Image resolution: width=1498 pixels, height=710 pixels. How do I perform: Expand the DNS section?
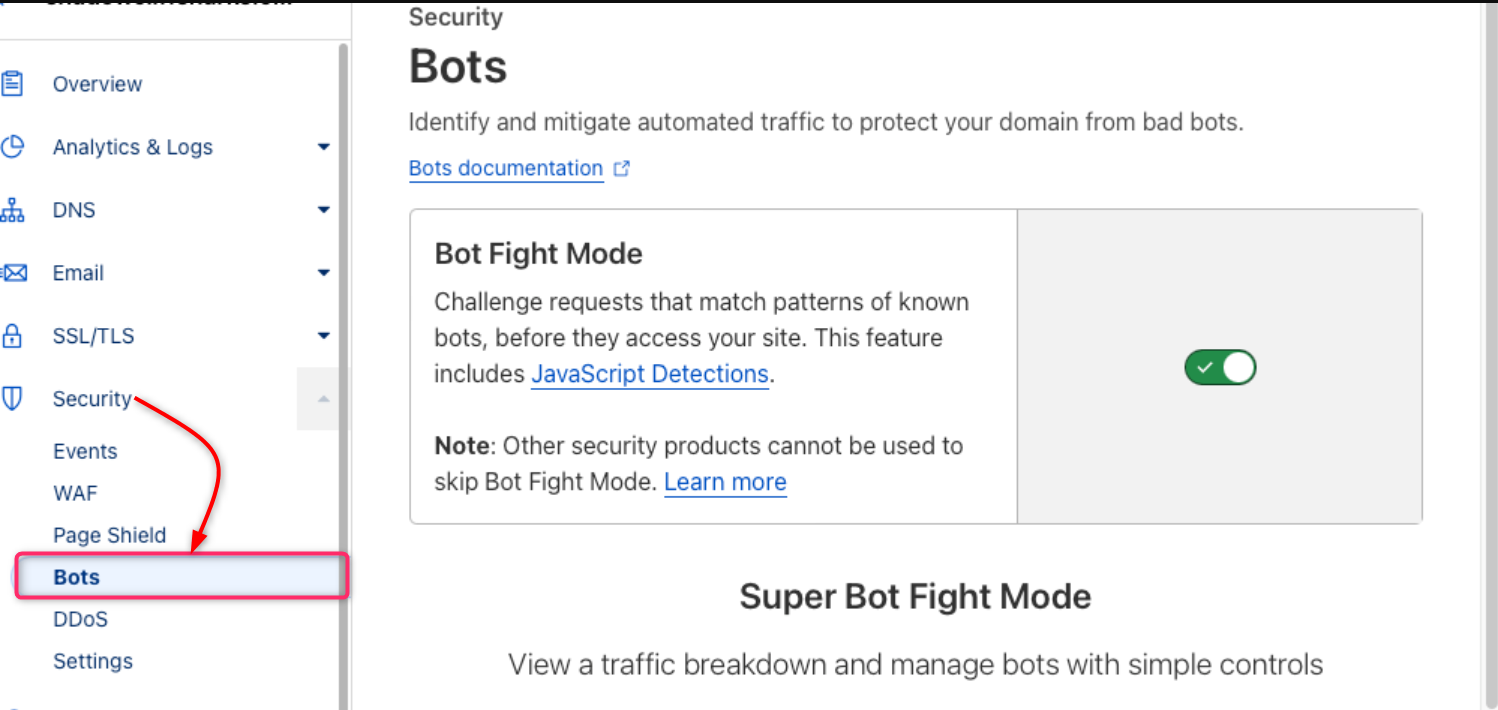[323, 209]
